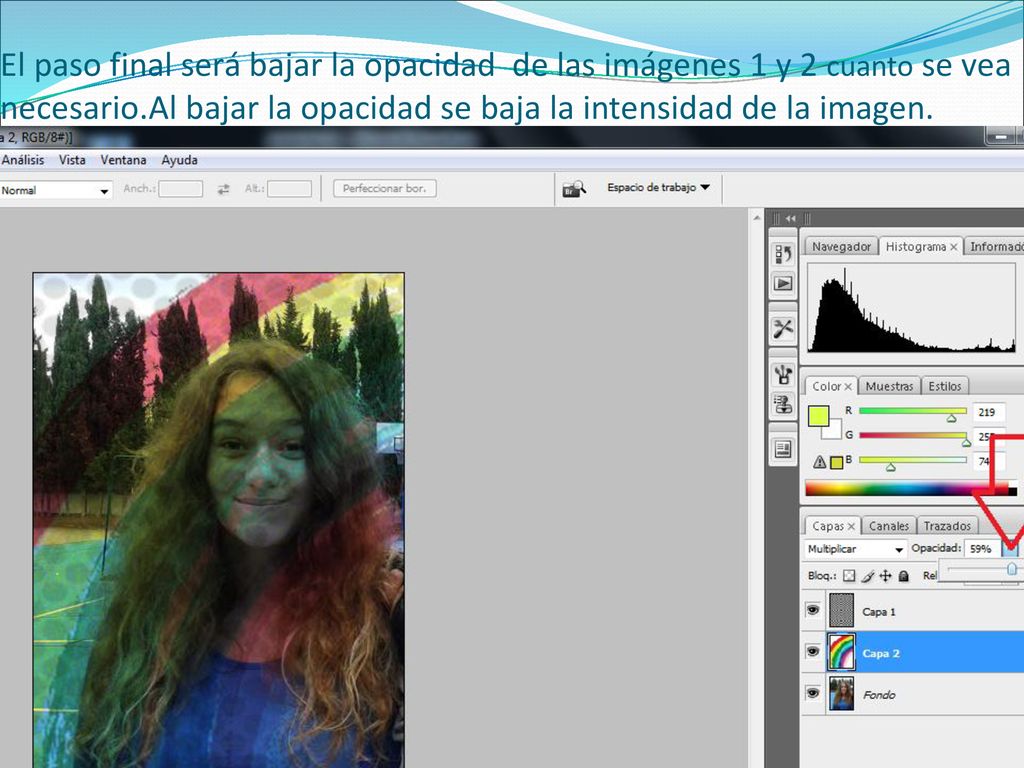Open the Tool Presets panel icon
This screenshot has width=1024, height=768.
pos(783,328)
